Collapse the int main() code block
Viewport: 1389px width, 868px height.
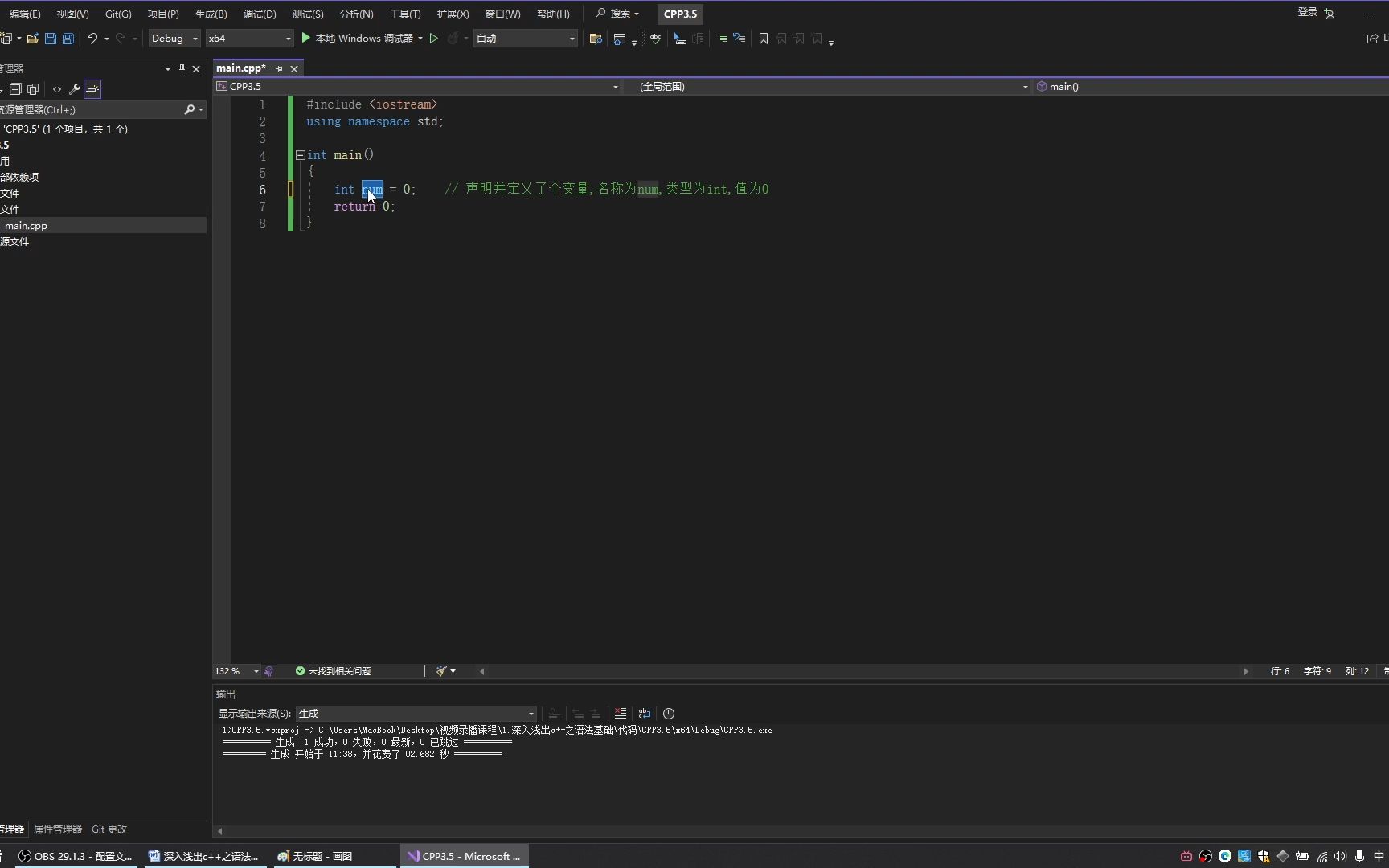pyautogui.click(x=300, y=155)
